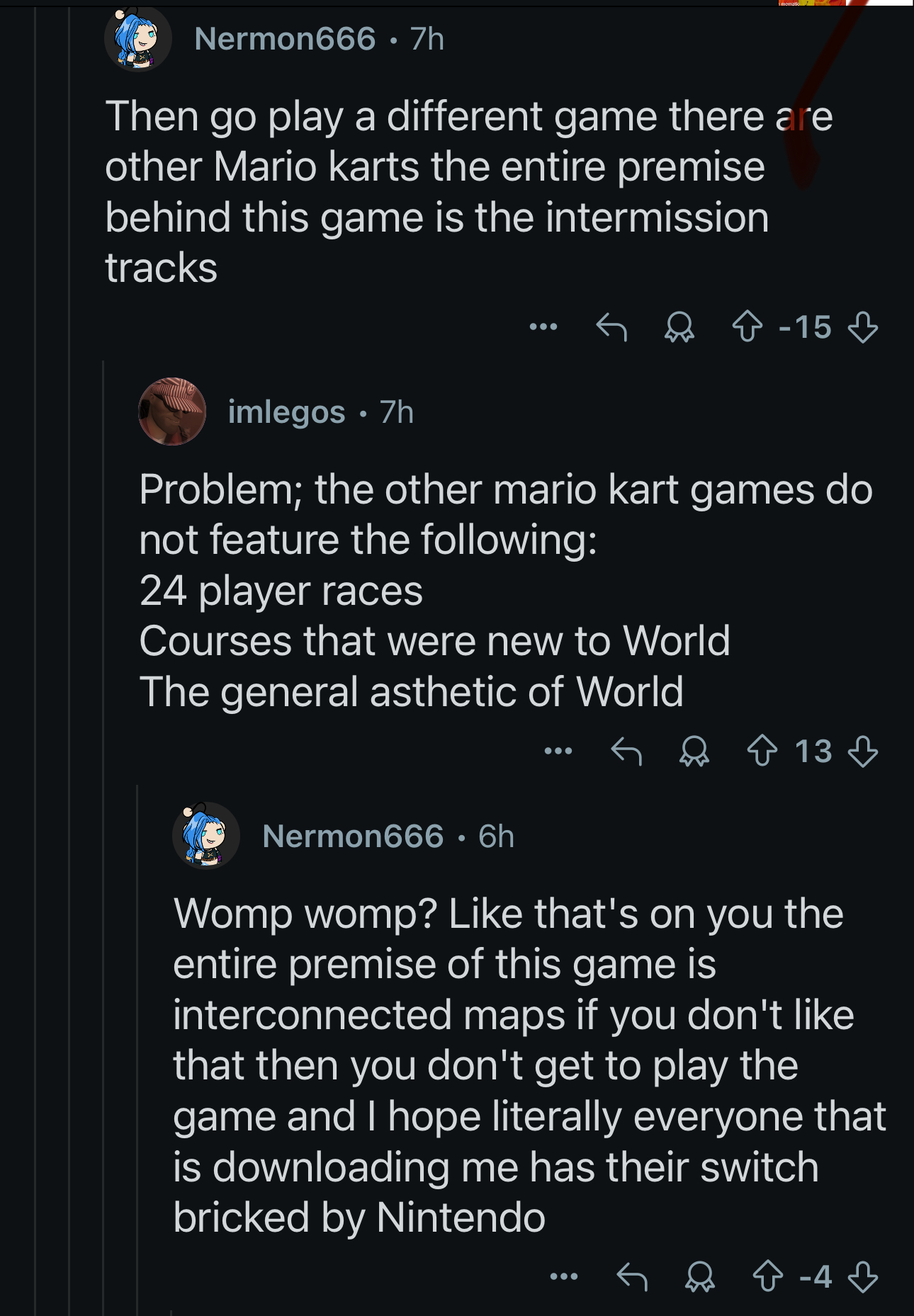Give an award to the -15 comment
914x1316 pixels.
tap(679, 327)
